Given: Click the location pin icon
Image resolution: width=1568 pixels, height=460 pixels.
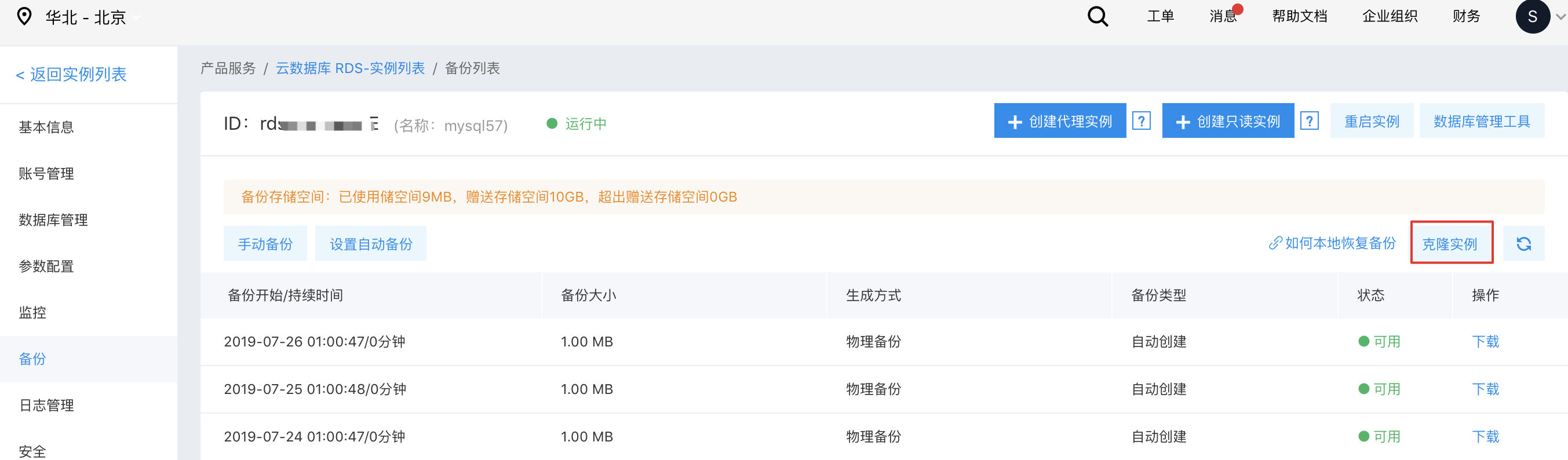Looking at the screenshot, I should coord(24,16).
